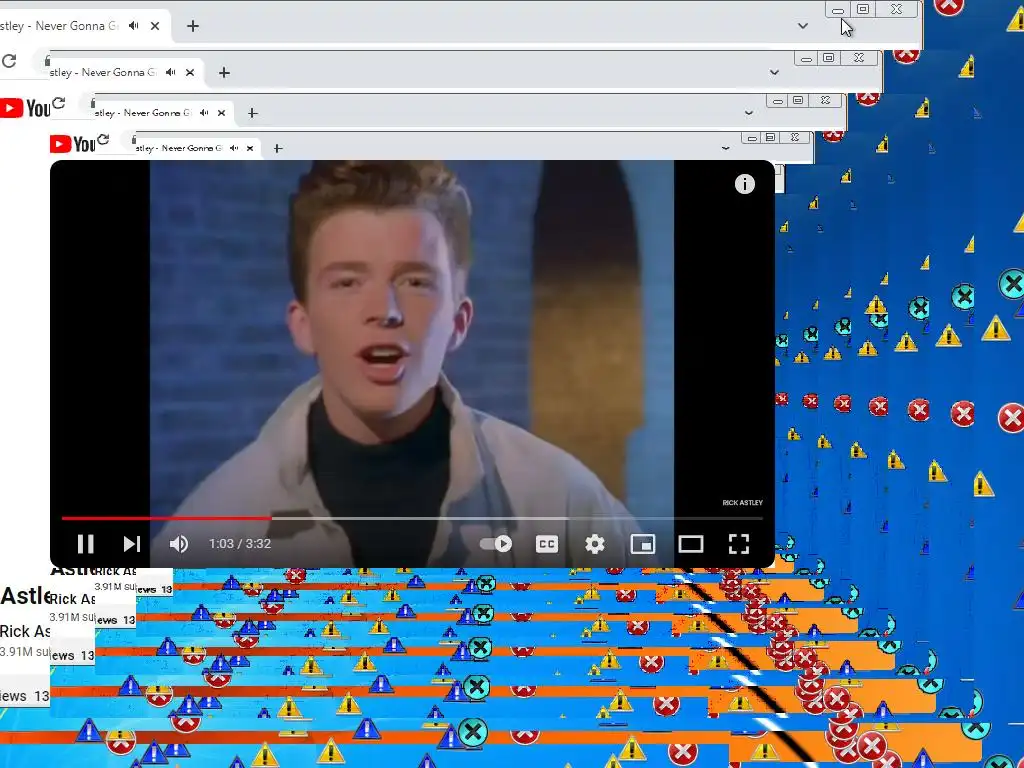Viewport: 1024px width, 768px height.
Task: Click the YouTube logo in second window
Action: (x=25, y=108)
